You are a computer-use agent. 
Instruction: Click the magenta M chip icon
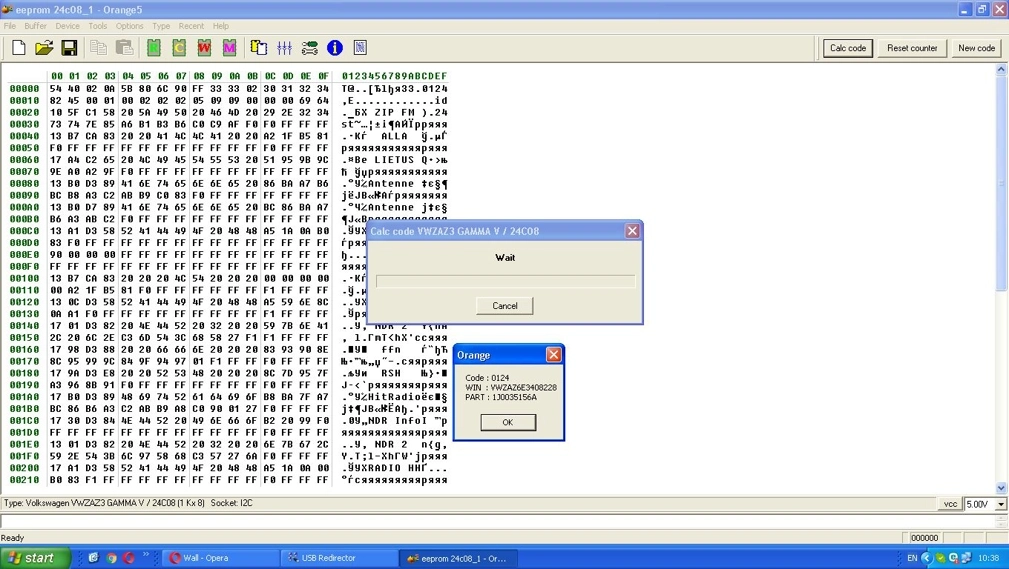pos(230,48)
